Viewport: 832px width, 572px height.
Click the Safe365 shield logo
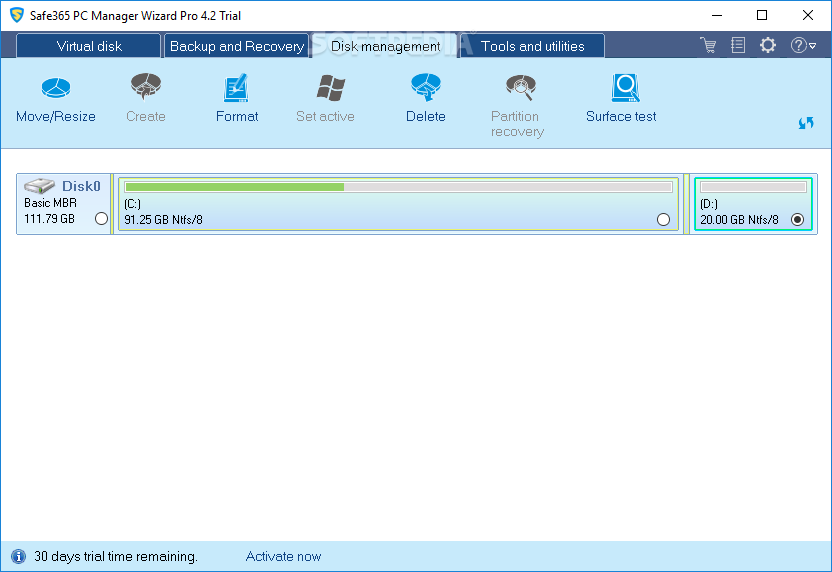17,15
